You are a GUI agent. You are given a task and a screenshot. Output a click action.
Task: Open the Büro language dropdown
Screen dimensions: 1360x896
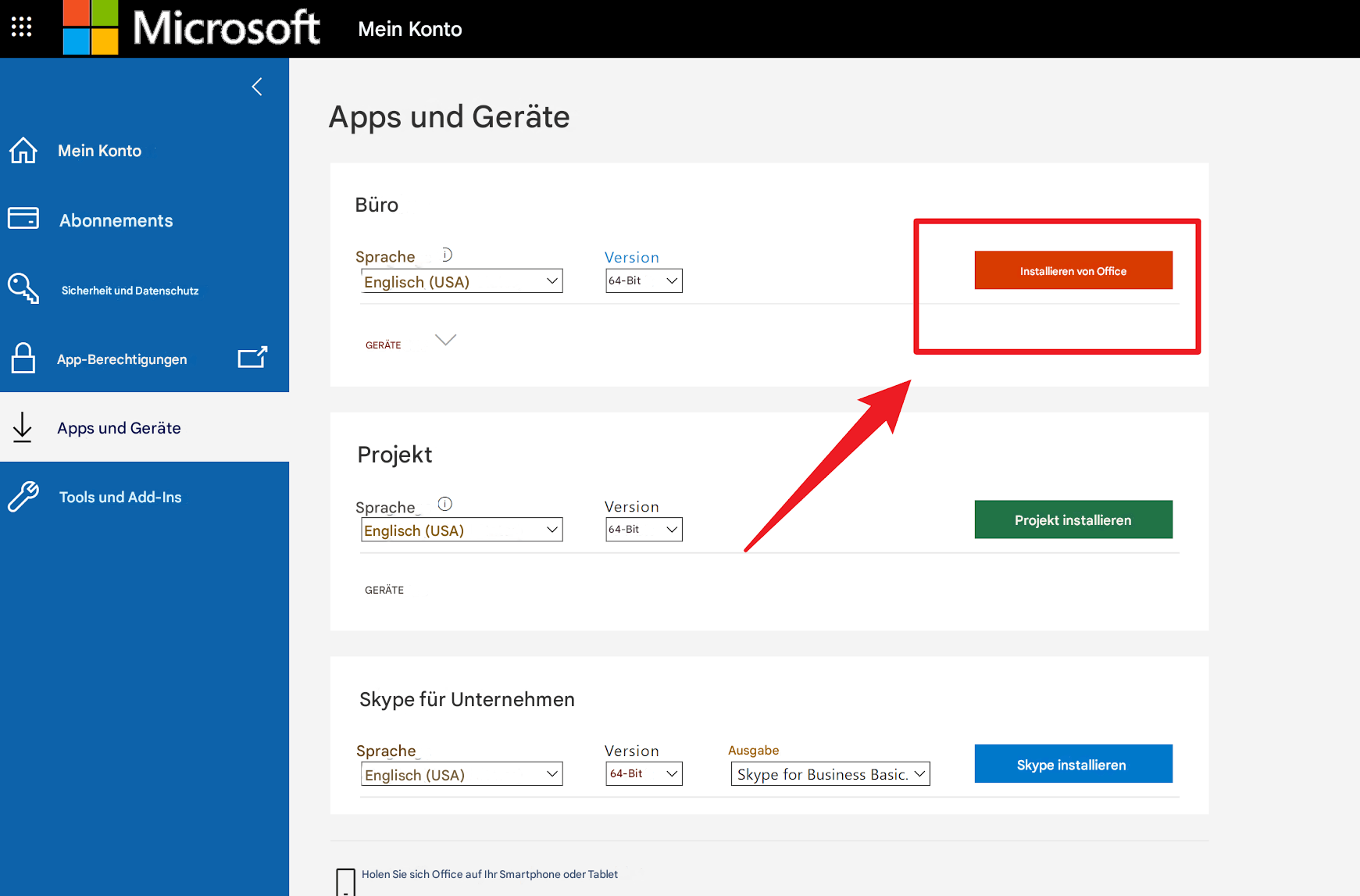462,281
